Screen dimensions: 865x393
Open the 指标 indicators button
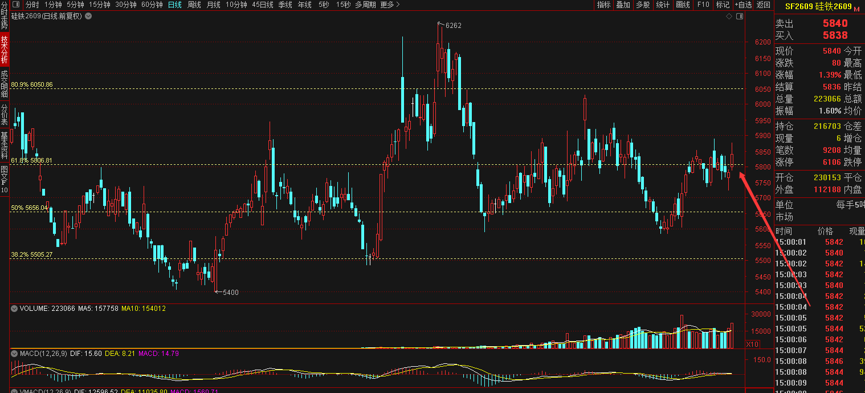tap(604, 4)
